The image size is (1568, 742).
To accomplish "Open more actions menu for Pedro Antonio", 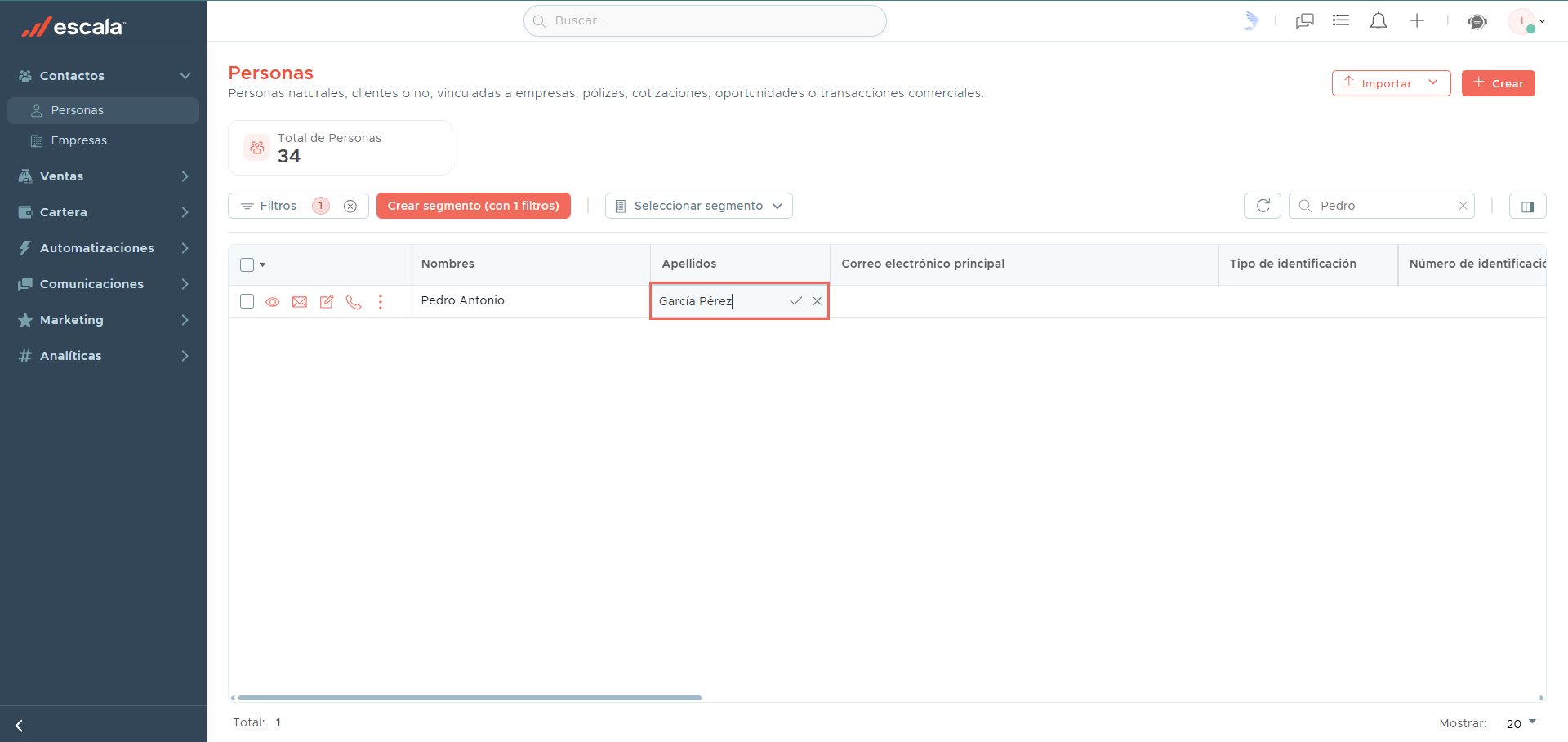I will 381,302.
